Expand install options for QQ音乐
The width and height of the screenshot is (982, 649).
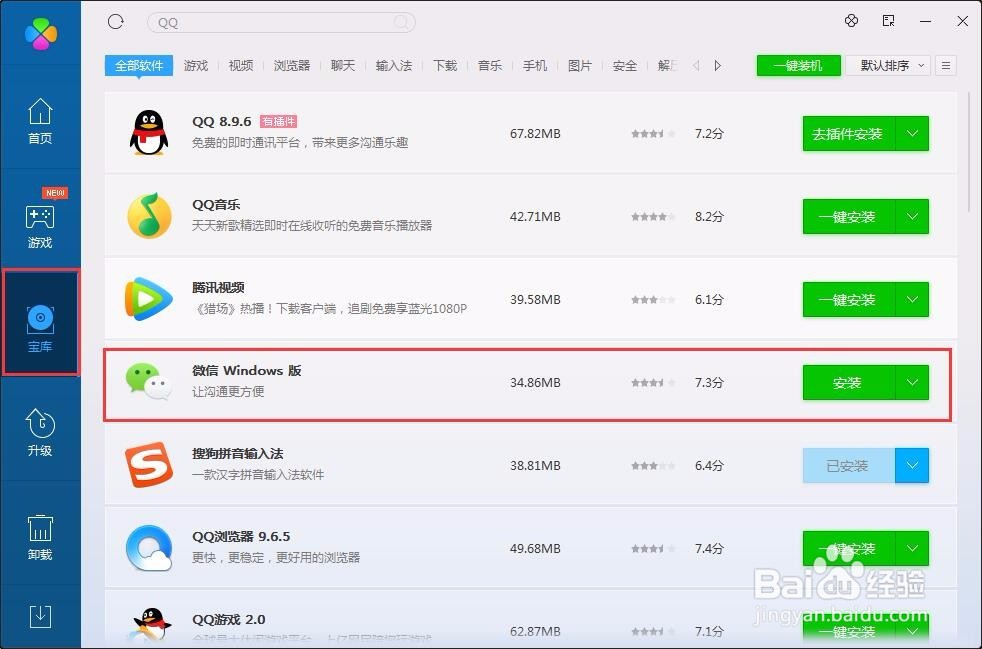(912, 217)
